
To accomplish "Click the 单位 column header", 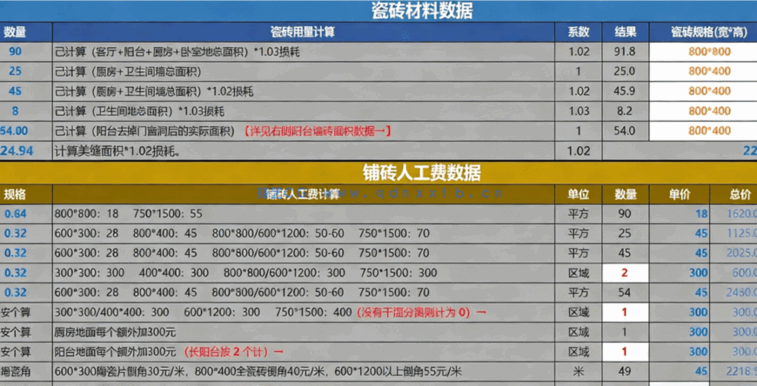I will 578,194.
